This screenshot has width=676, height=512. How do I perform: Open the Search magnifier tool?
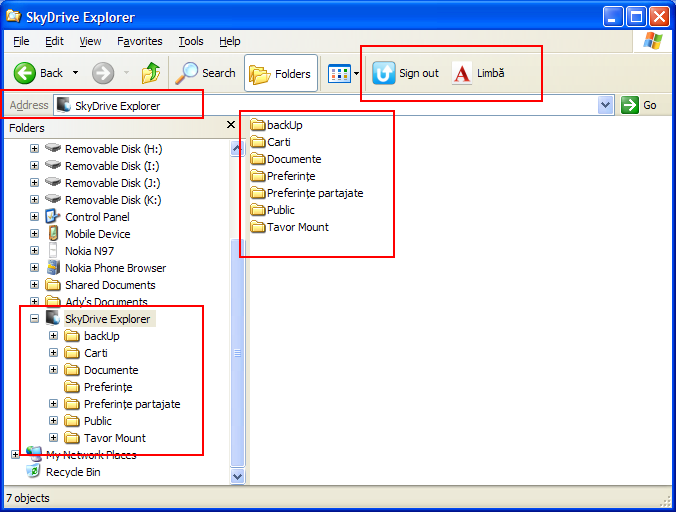(x=186, y=73)
